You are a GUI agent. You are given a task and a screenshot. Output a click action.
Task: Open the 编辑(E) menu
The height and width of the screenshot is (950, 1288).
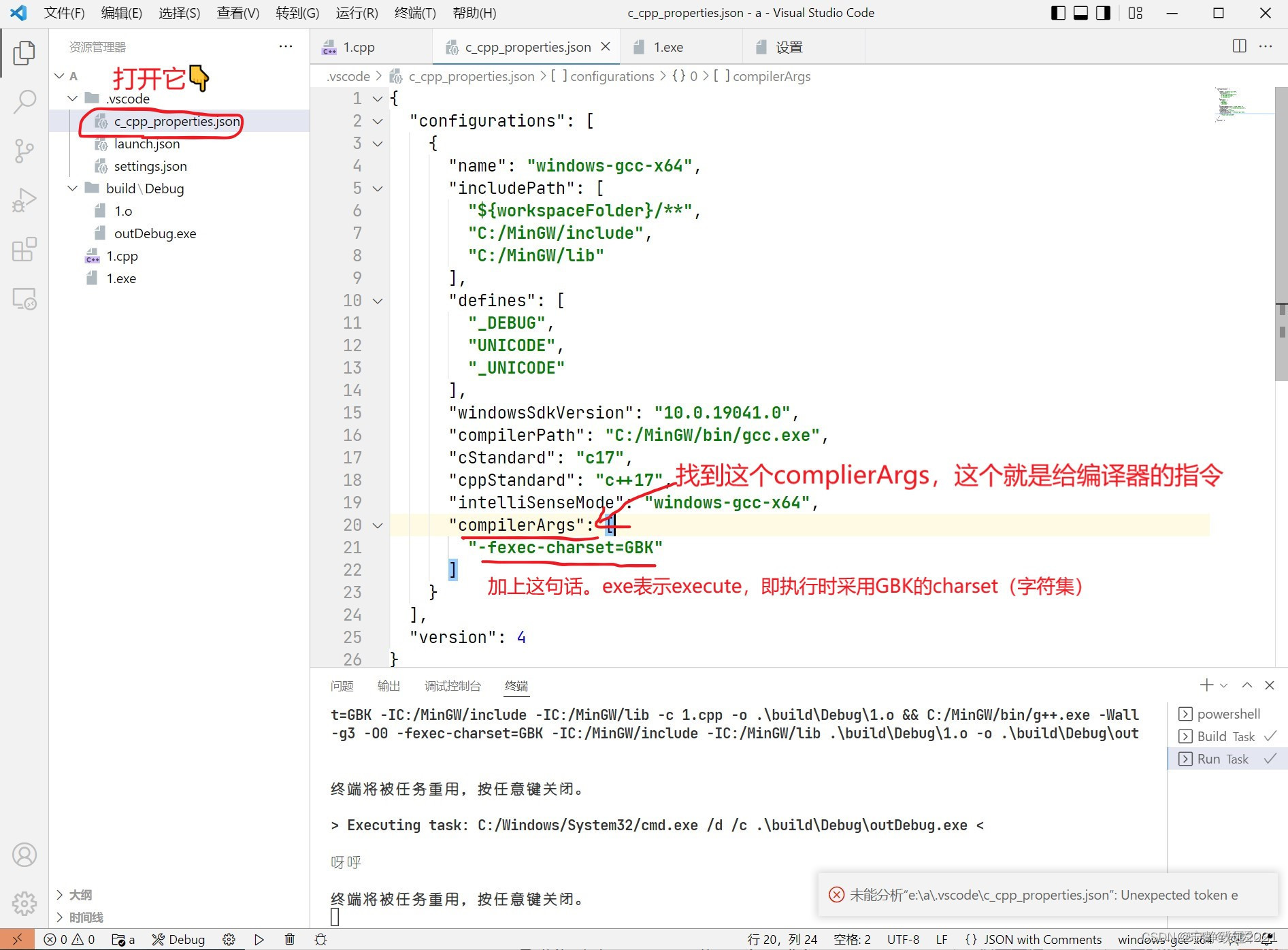tap(121, 13)
